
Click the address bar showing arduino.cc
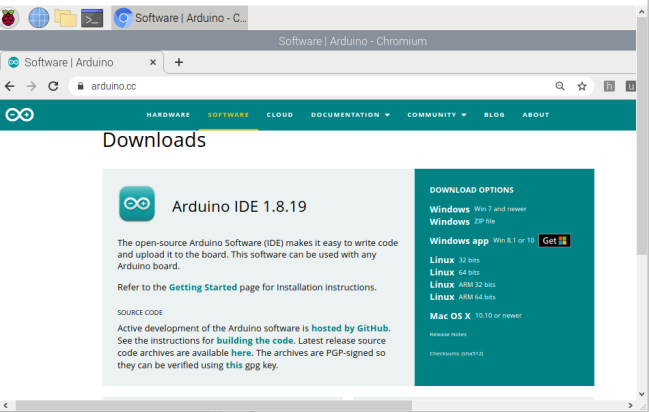click(300, 86)
